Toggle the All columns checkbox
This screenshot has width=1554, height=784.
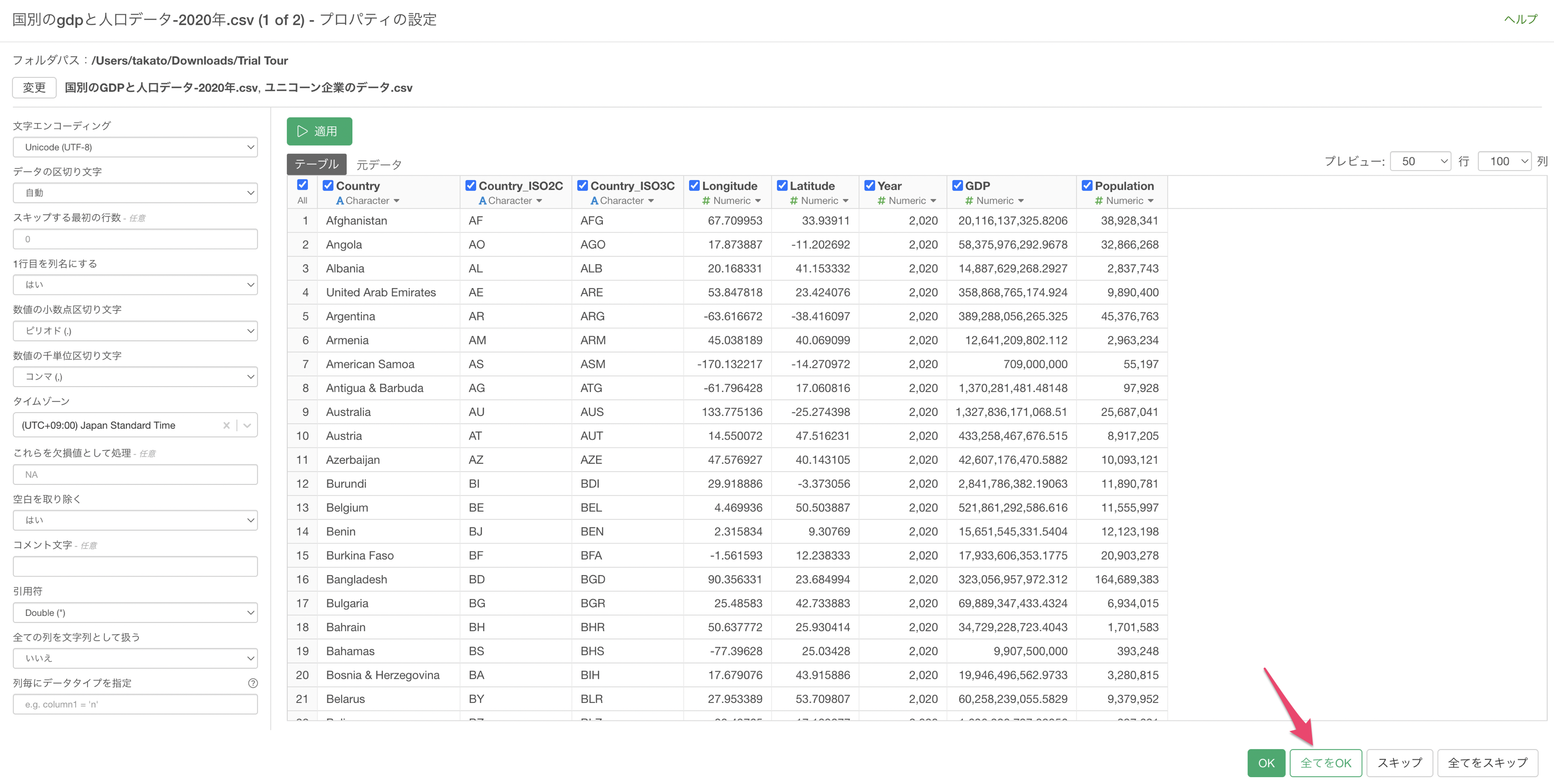click(302, 185)
